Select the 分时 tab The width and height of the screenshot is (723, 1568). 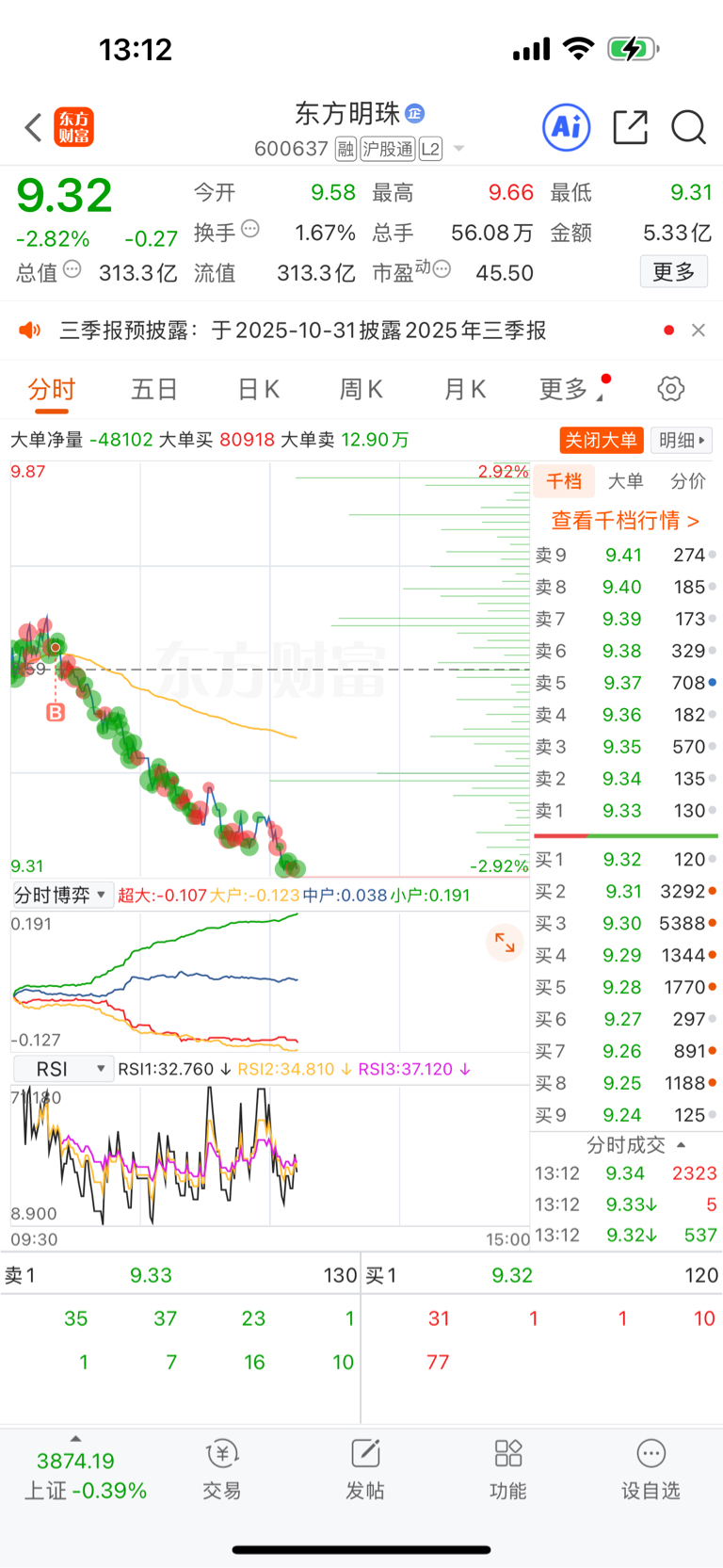(x=52, y=389)
